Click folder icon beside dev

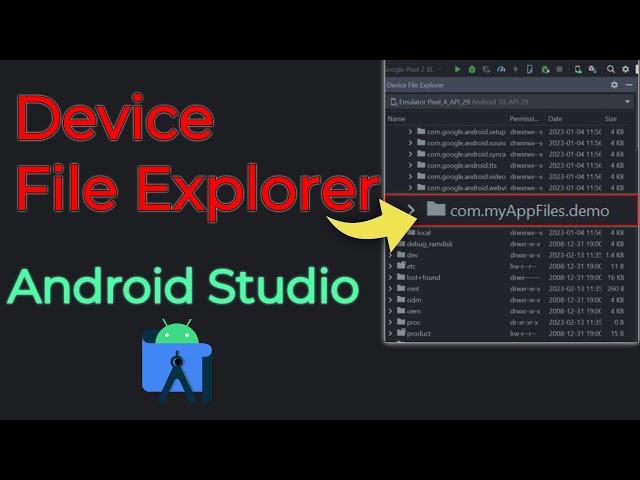pos(401,254)
